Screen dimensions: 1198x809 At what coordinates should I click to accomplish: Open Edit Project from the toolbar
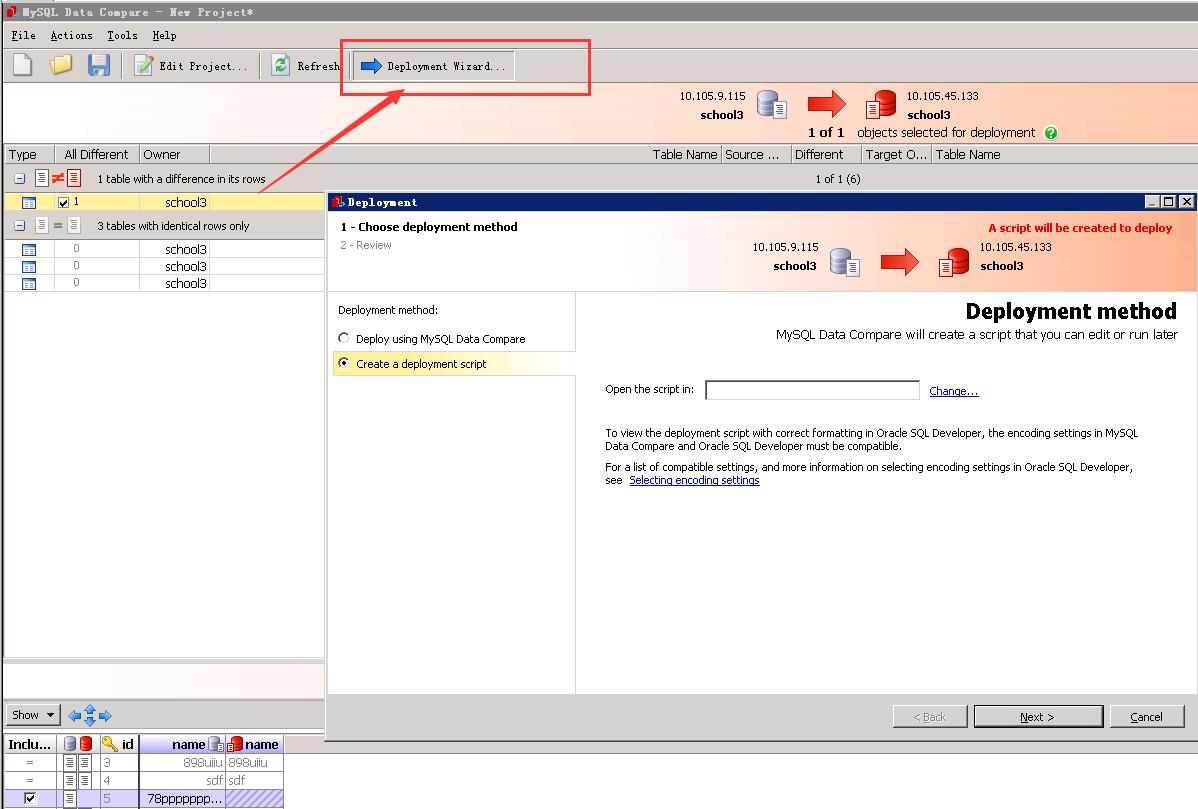click(191, 66)
